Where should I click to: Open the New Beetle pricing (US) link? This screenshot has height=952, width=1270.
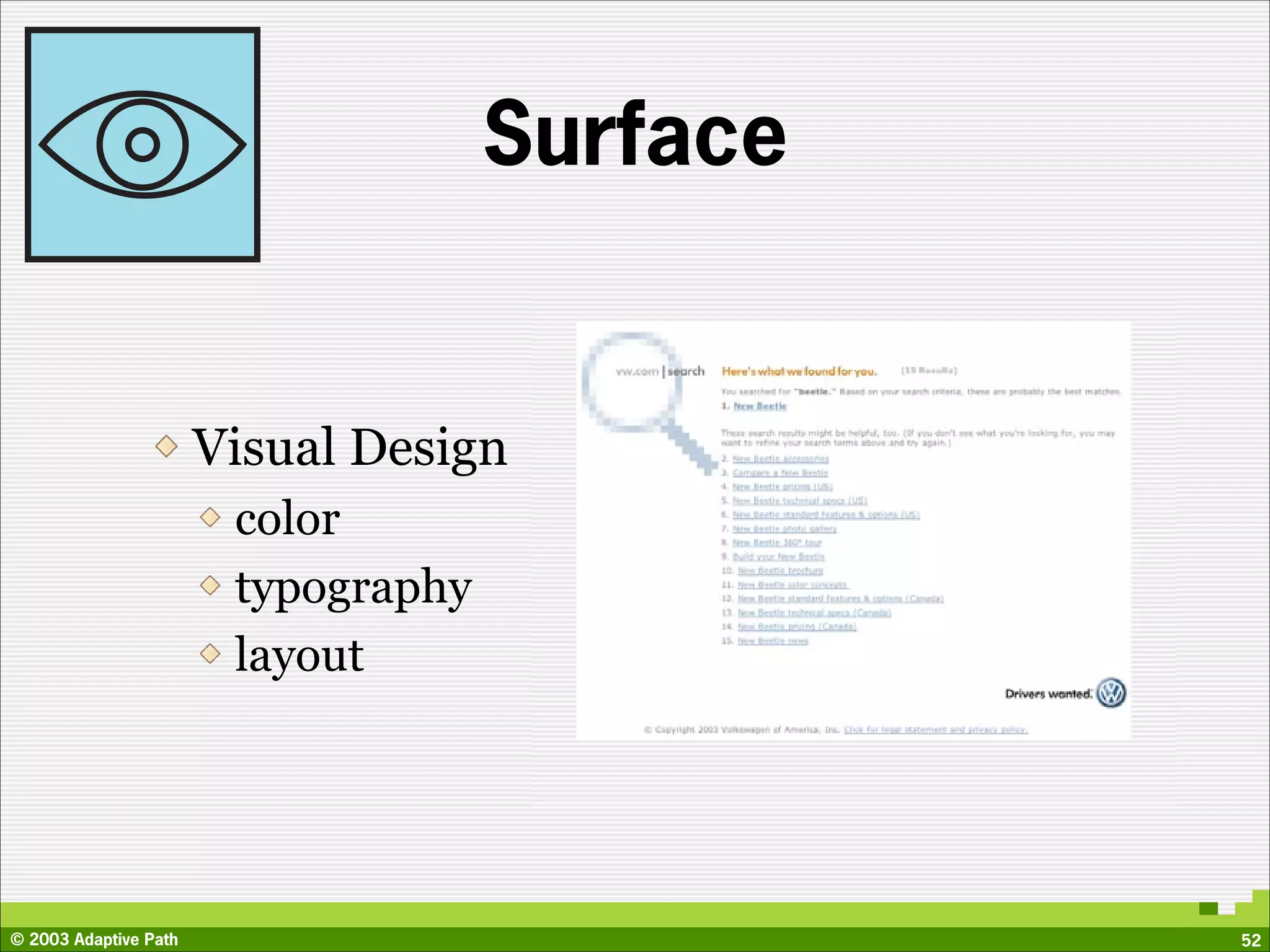(x=783, y=487)
